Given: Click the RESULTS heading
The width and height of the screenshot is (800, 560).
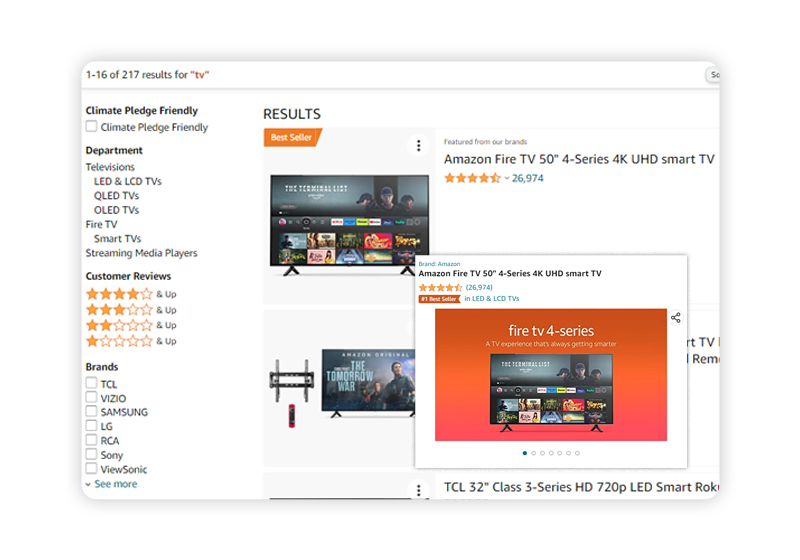Looking at the screenshot, I should coord(292,114).
